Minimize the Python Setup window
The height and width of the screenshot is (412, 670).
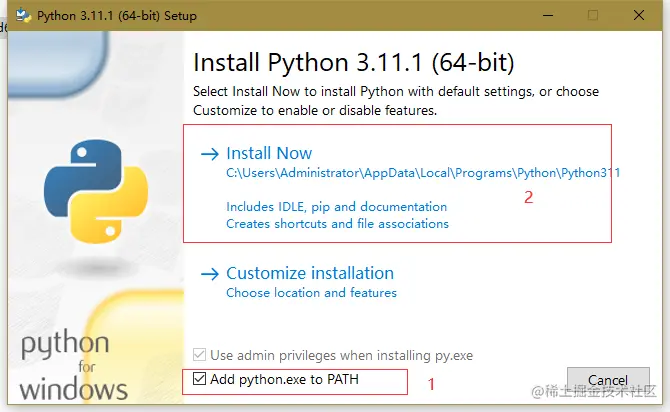(548, 15)
